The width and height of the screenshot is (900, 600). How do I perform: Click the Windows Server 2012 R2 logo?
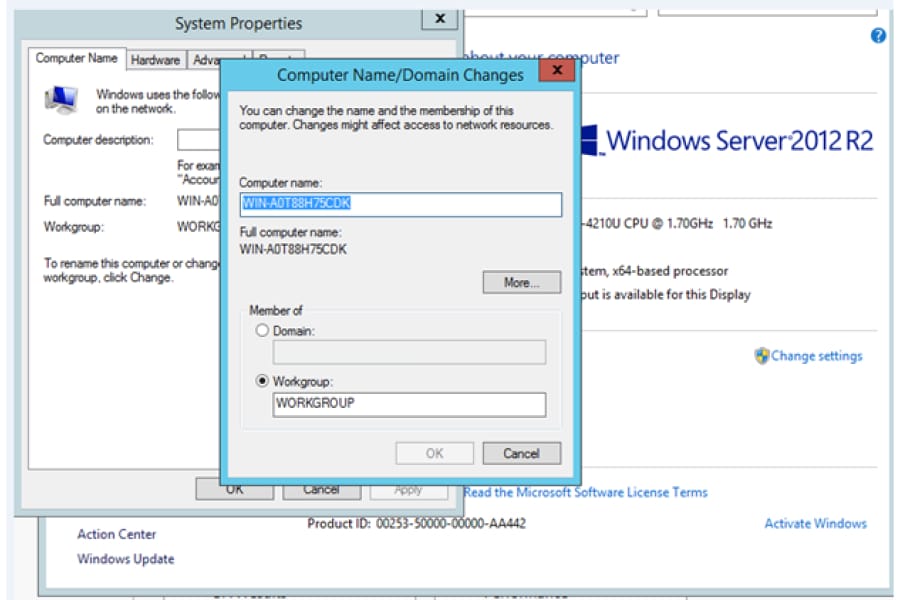727,140
